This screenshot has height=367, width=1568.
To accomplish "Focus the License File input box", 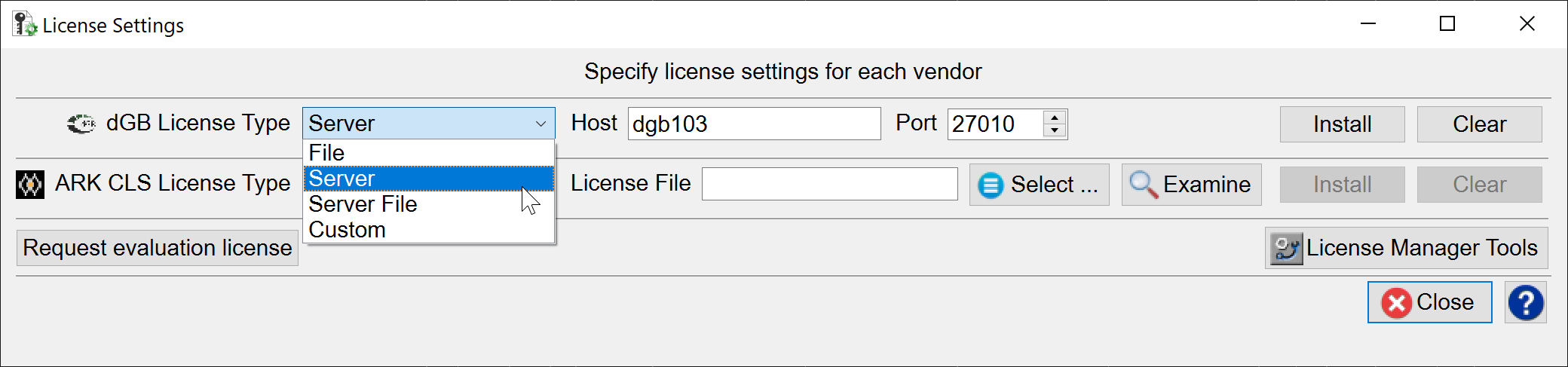I will 829,184.
